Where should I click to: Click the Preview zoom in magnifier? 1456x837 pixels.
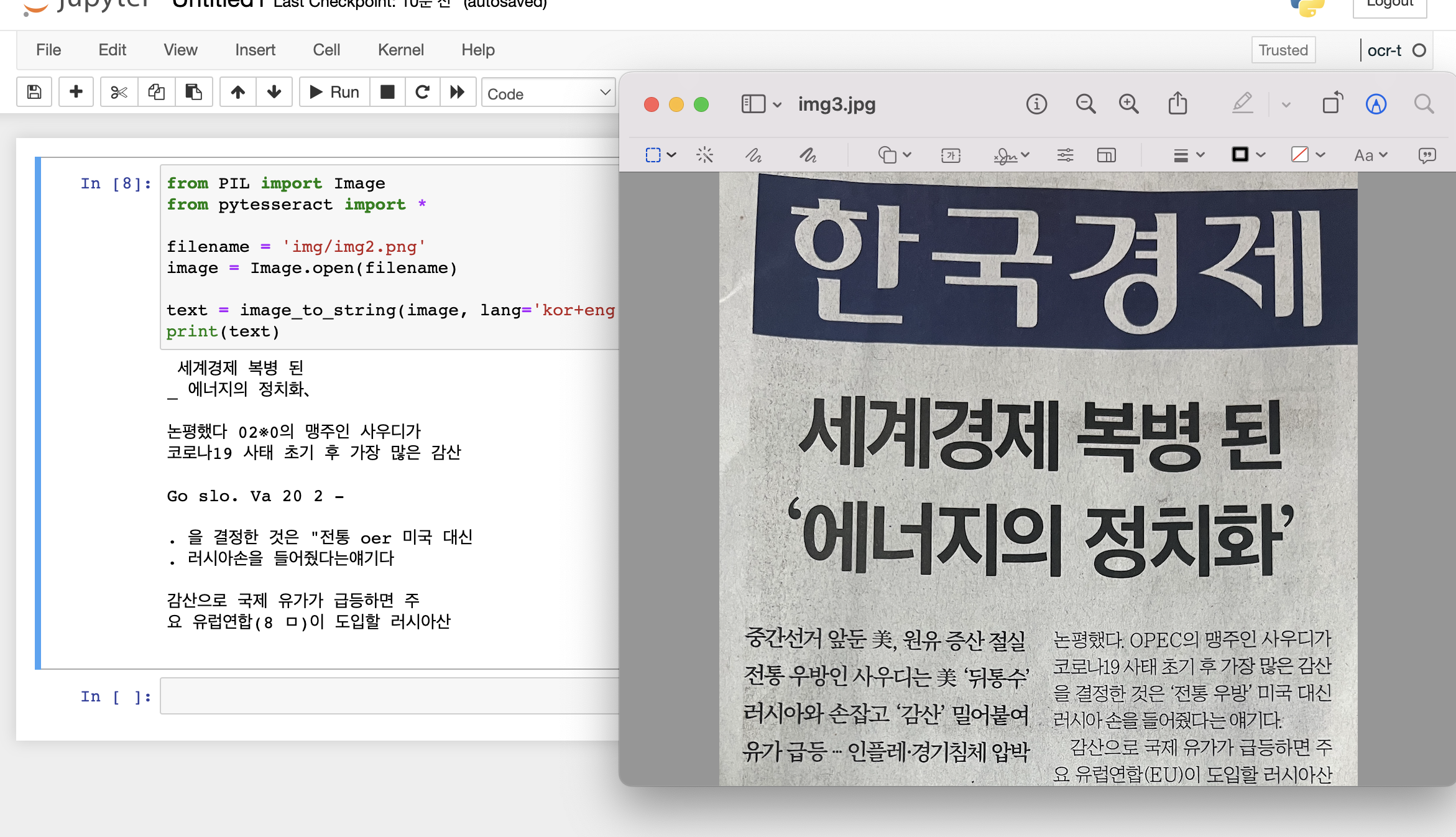pos(1128,104)
